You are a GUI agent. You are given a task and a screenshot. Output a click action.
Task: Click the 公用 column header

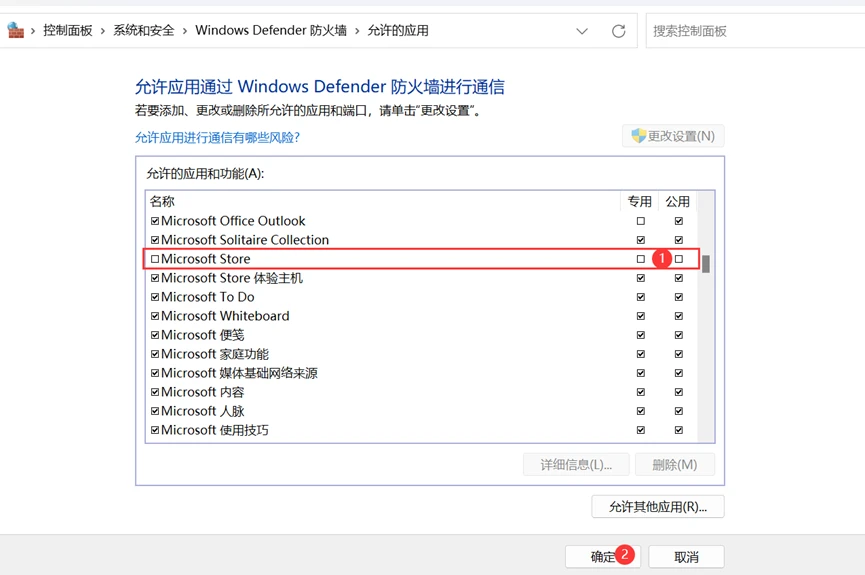pyautogui.click(x=677, y=201)
